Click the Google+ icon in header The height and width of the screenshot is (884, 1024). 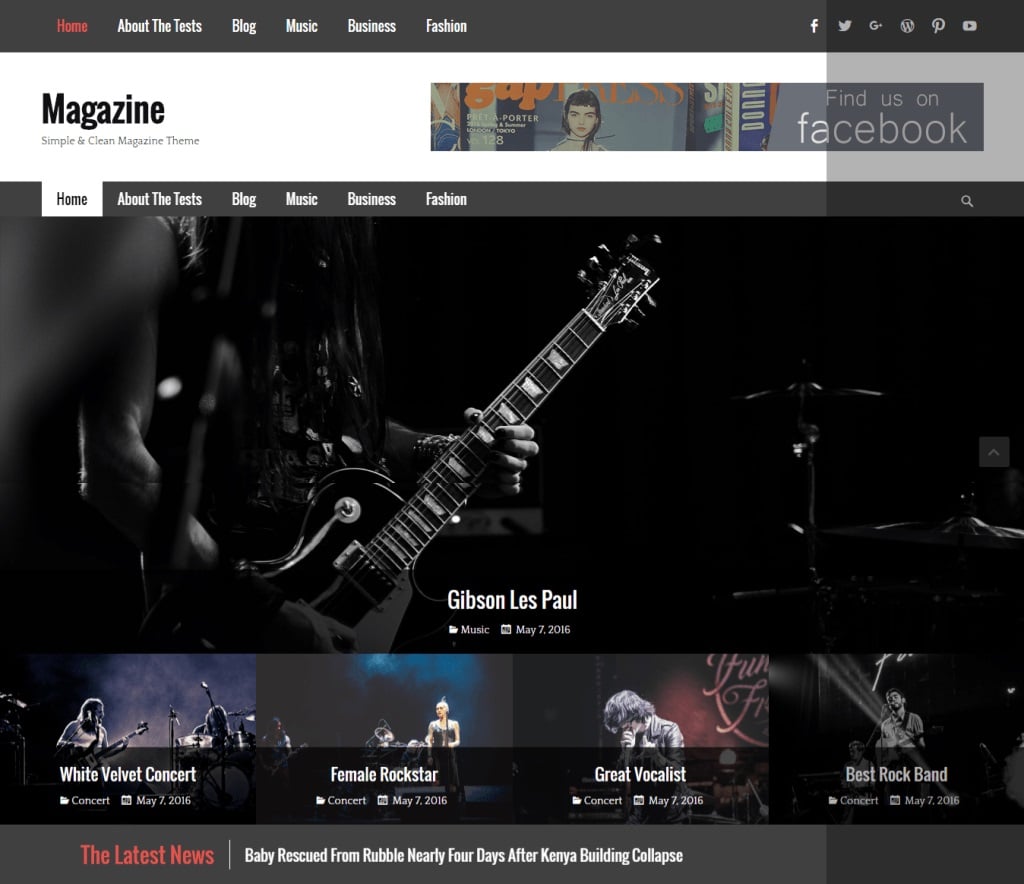pos(876,26)
